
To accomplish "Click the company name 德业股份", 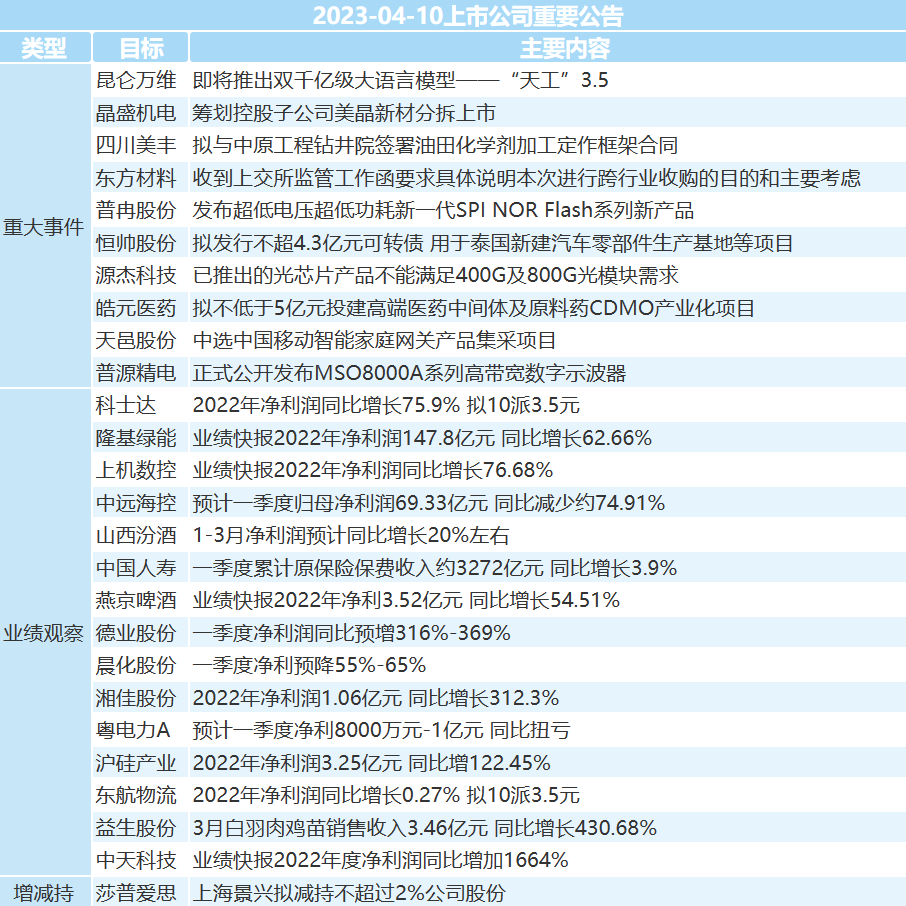I will pyautogui.click(x=136, y=633).
